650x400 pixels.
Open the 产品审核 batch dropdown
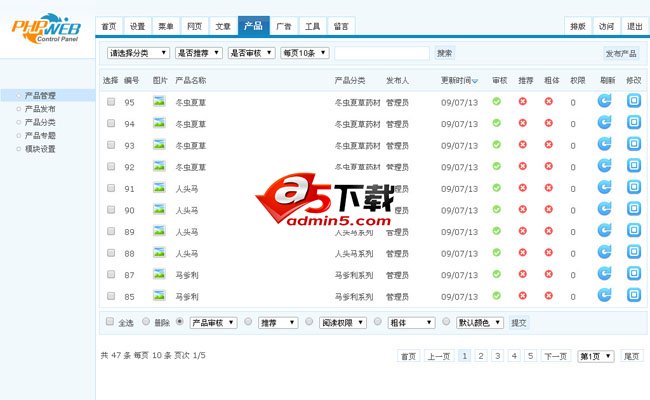tap(213, 322)
